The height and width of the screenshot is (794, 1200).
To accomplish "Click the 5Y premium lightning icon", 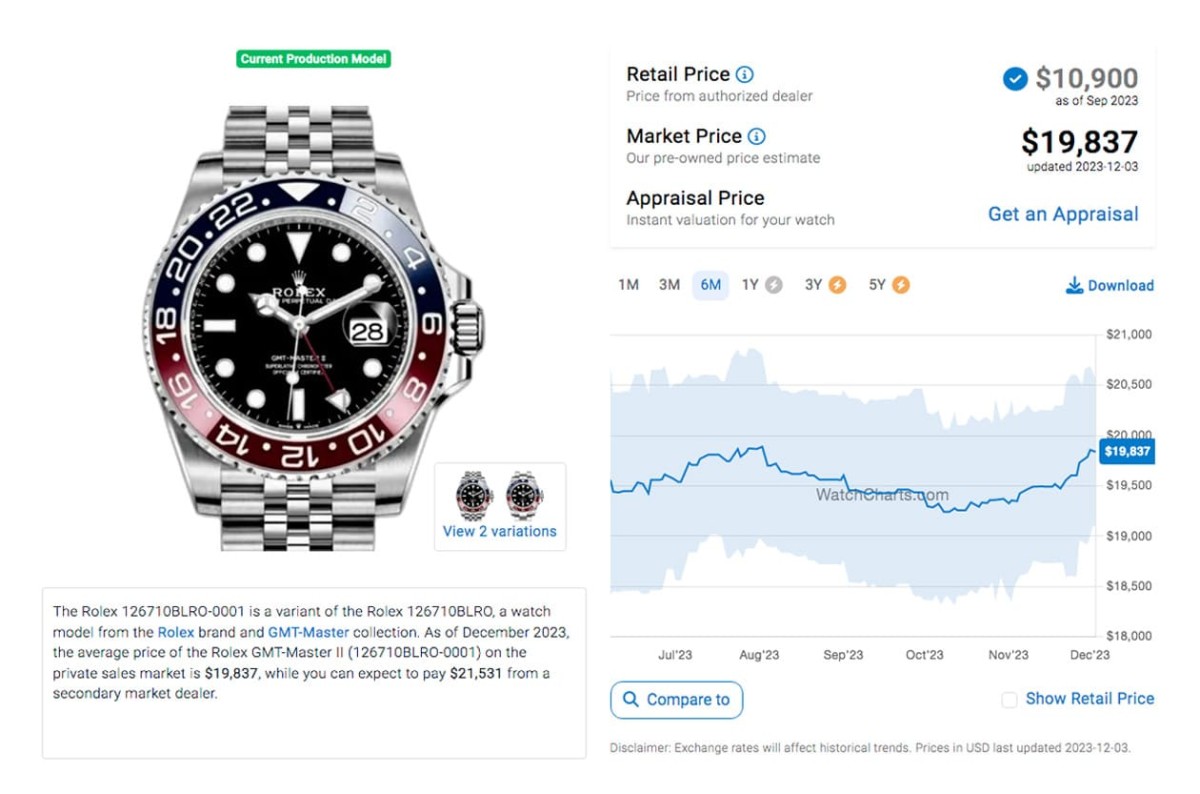I will pyautogui.click(x=901, y=285).
